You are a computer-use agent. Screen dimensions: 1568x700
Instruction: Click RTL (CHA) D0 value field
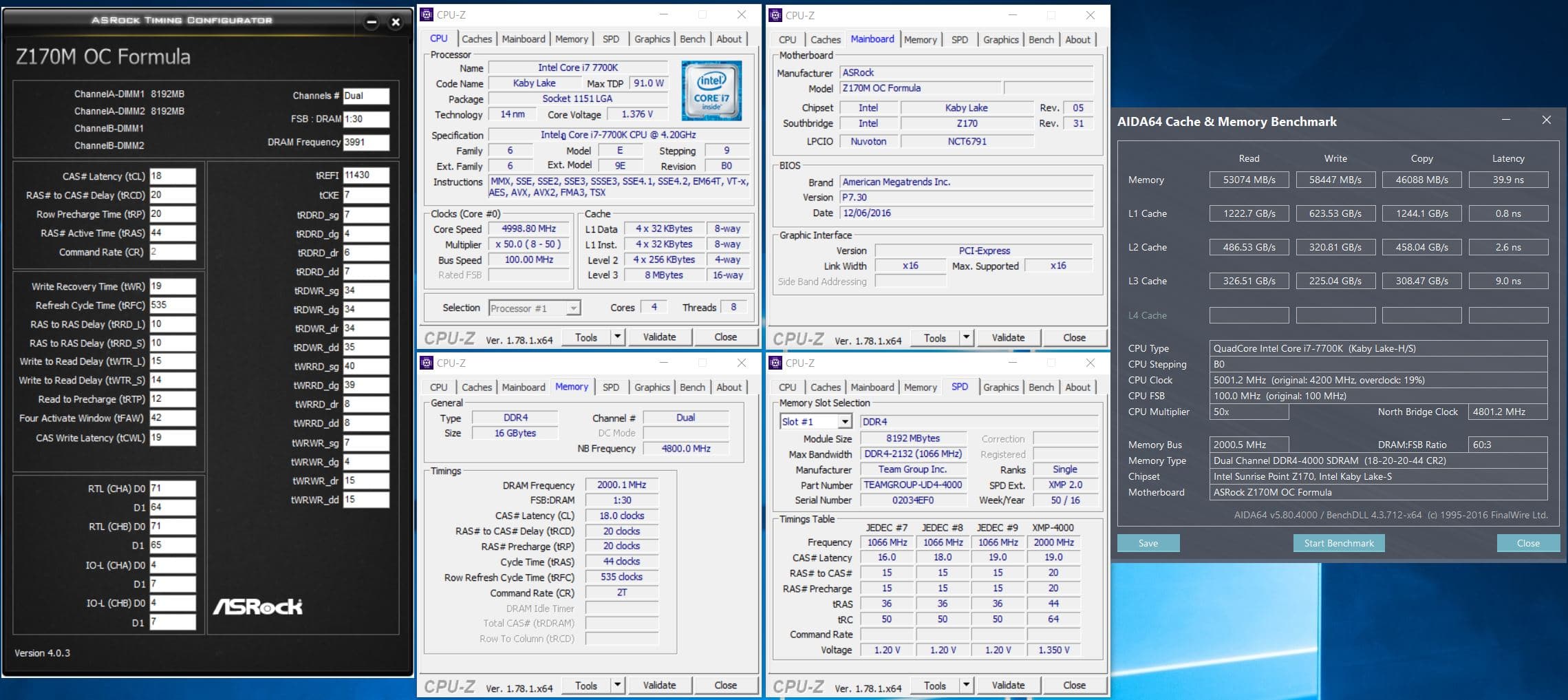click(x=173, y=489)
